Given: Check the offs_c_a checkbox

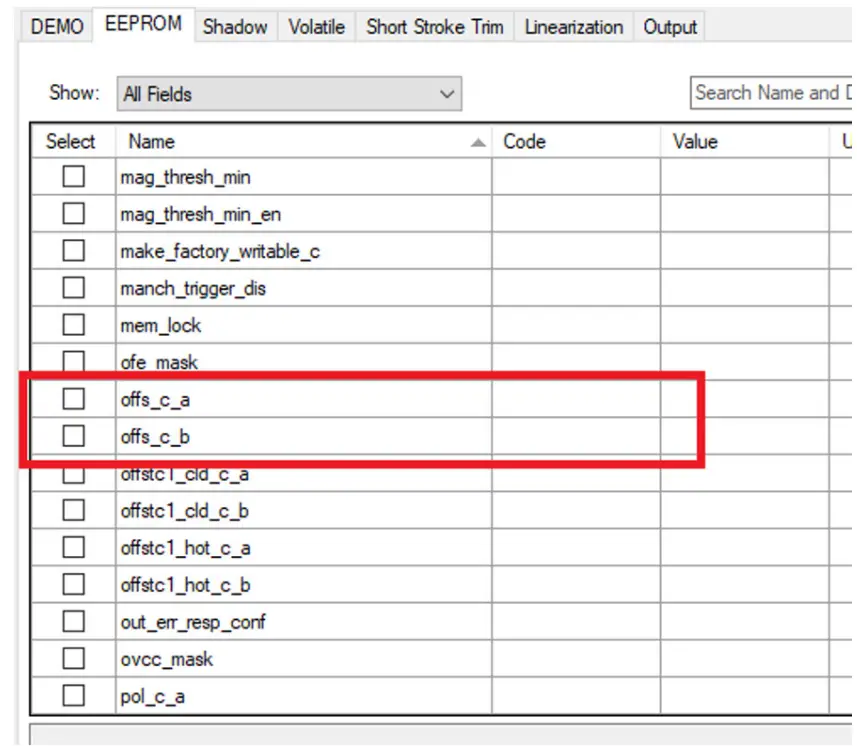Looking at the screenshot, I should (74, 399).
